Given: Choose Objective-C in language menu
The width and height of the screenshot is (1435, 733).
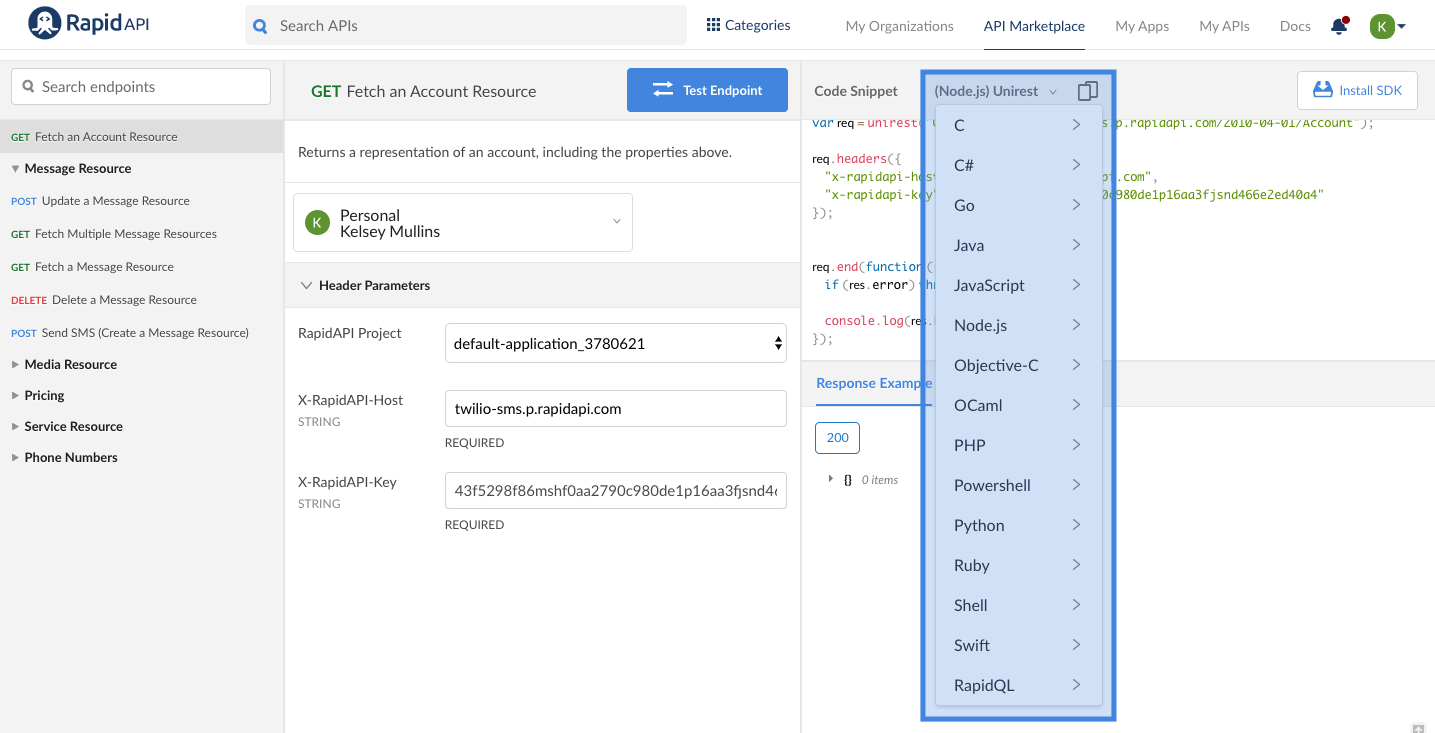Looking at the screenshot, I should (1018, 365).
